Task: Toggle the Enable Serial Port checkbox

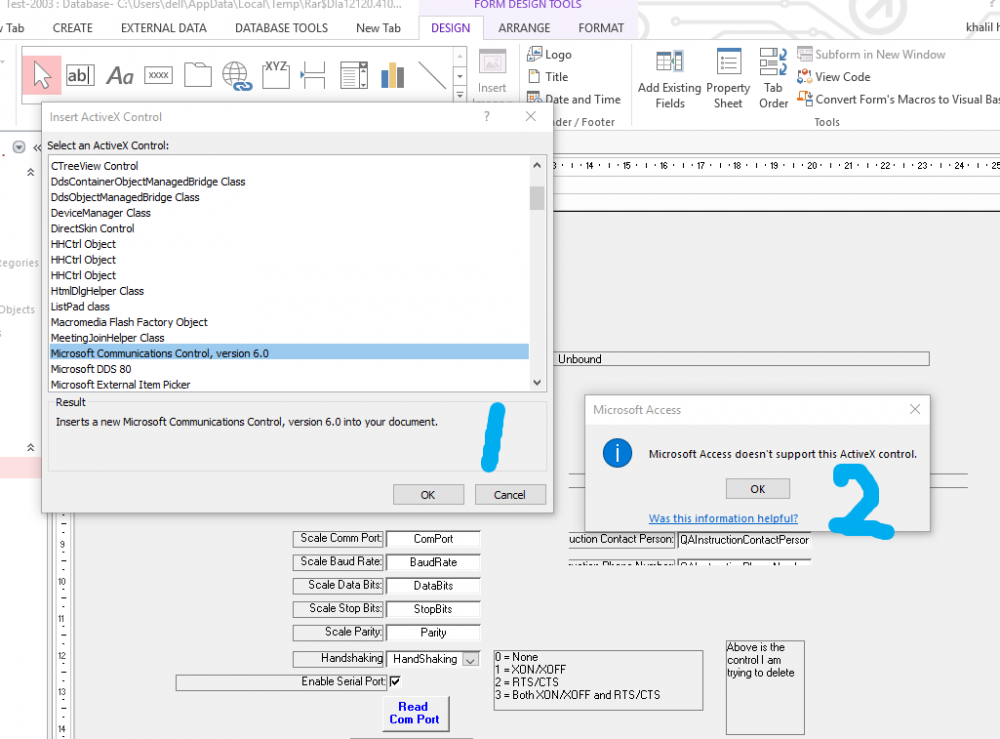Action: pyautogui.click(x=395, y=681)
